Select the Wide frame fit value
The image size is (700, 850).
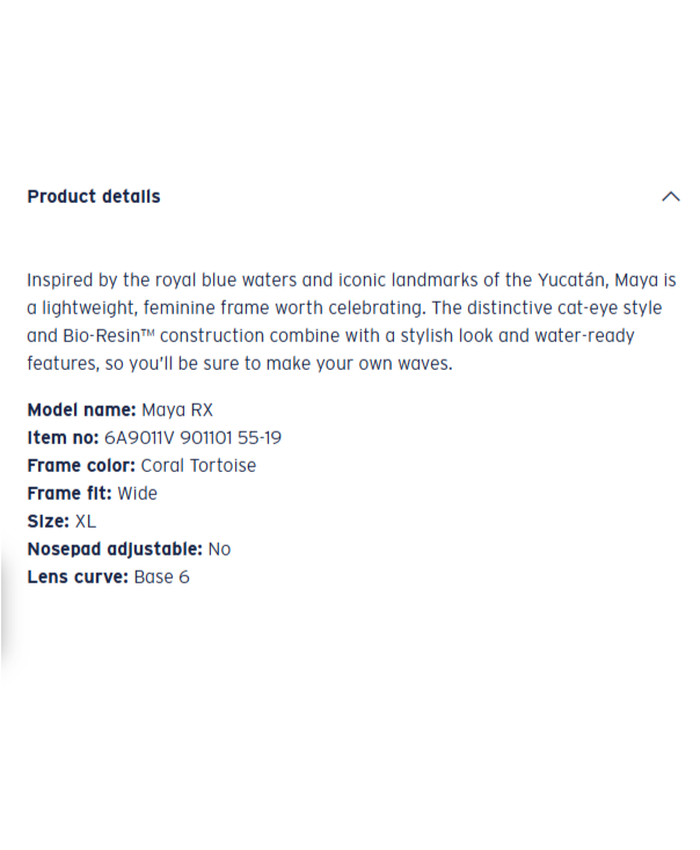pos(137,494)
